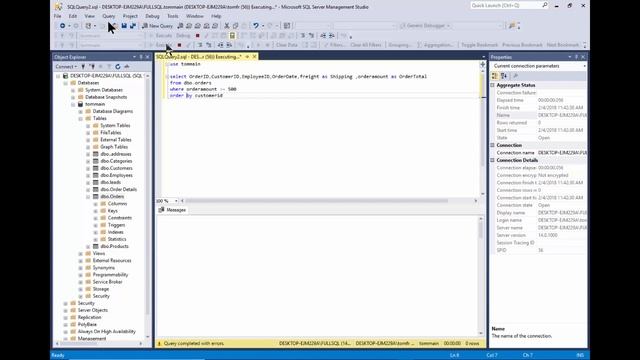
Task: Click the editor horizontal scrollbar
Action: coord(317,201)
